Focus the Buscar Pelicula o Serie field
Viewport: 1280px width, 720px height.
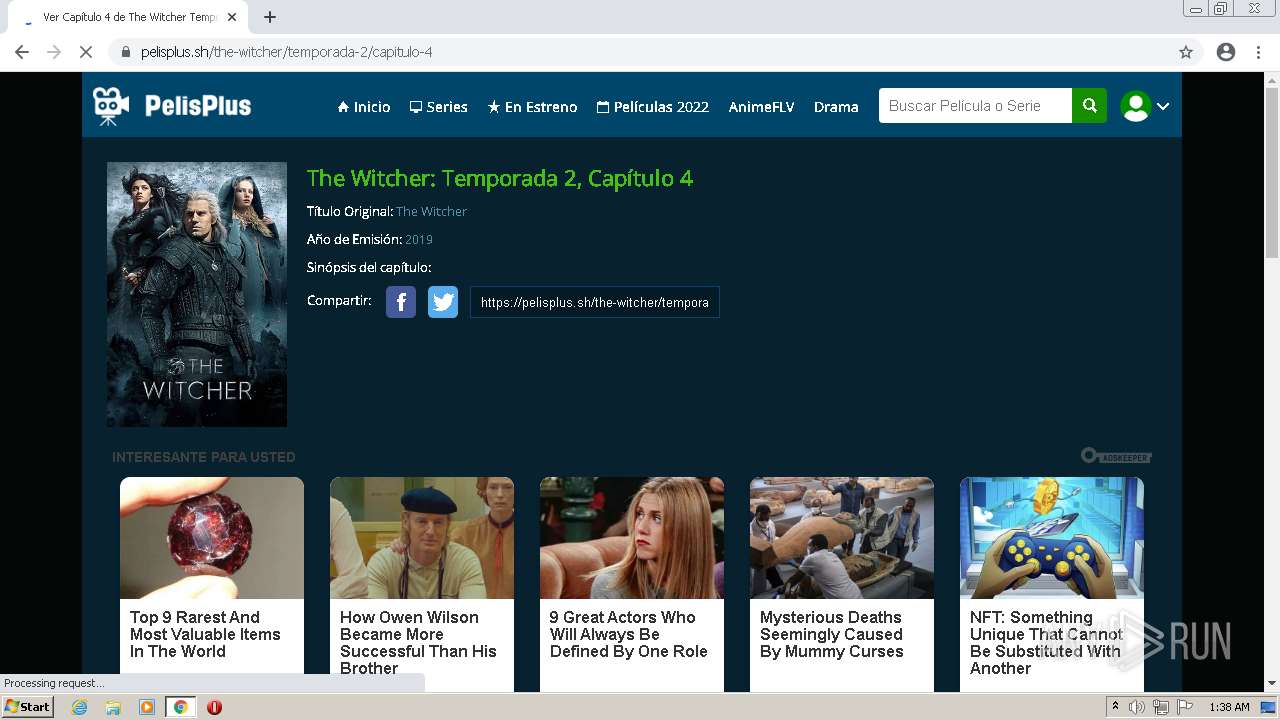point(975,106)
